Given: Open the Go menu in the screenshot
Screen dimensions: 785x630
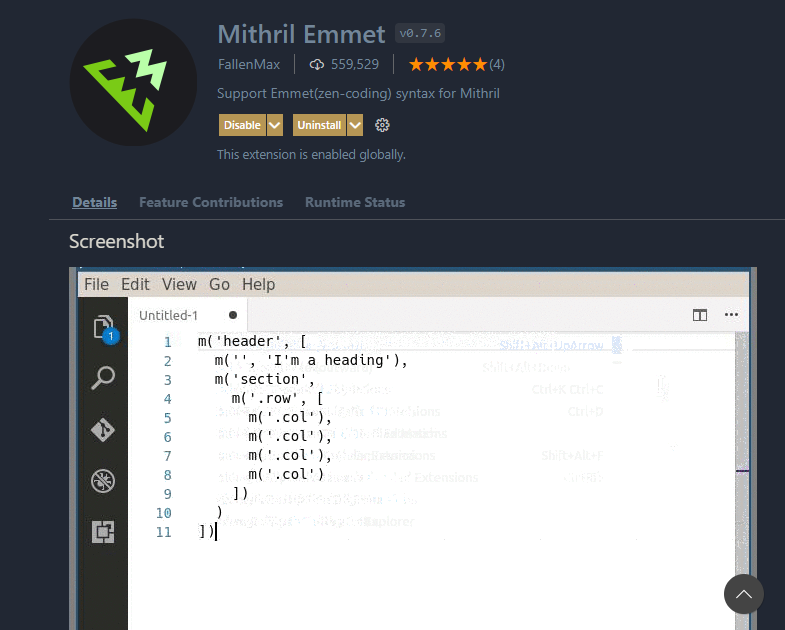Looking at the screenshot, I should pyautogui.click(x=219, y=284).
